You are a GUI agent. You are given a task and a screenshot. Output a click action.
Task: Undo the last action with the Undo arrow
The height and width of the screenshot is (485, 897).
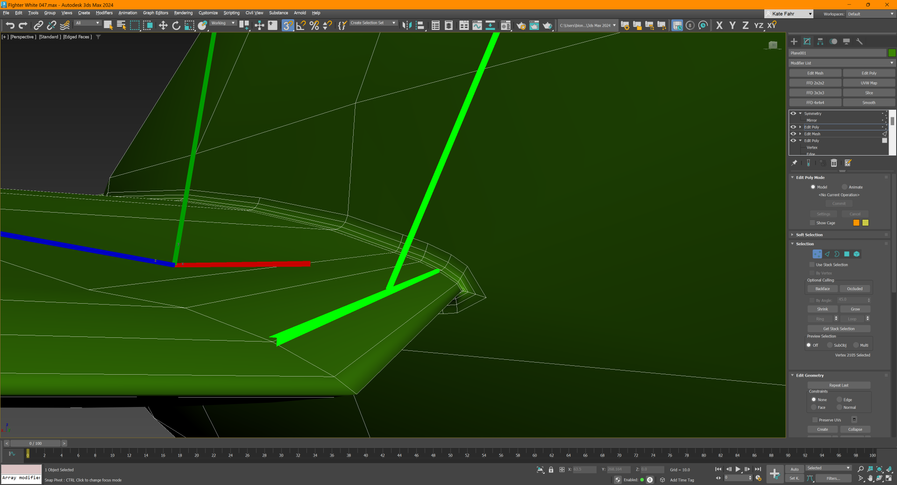tap(10, 25)
